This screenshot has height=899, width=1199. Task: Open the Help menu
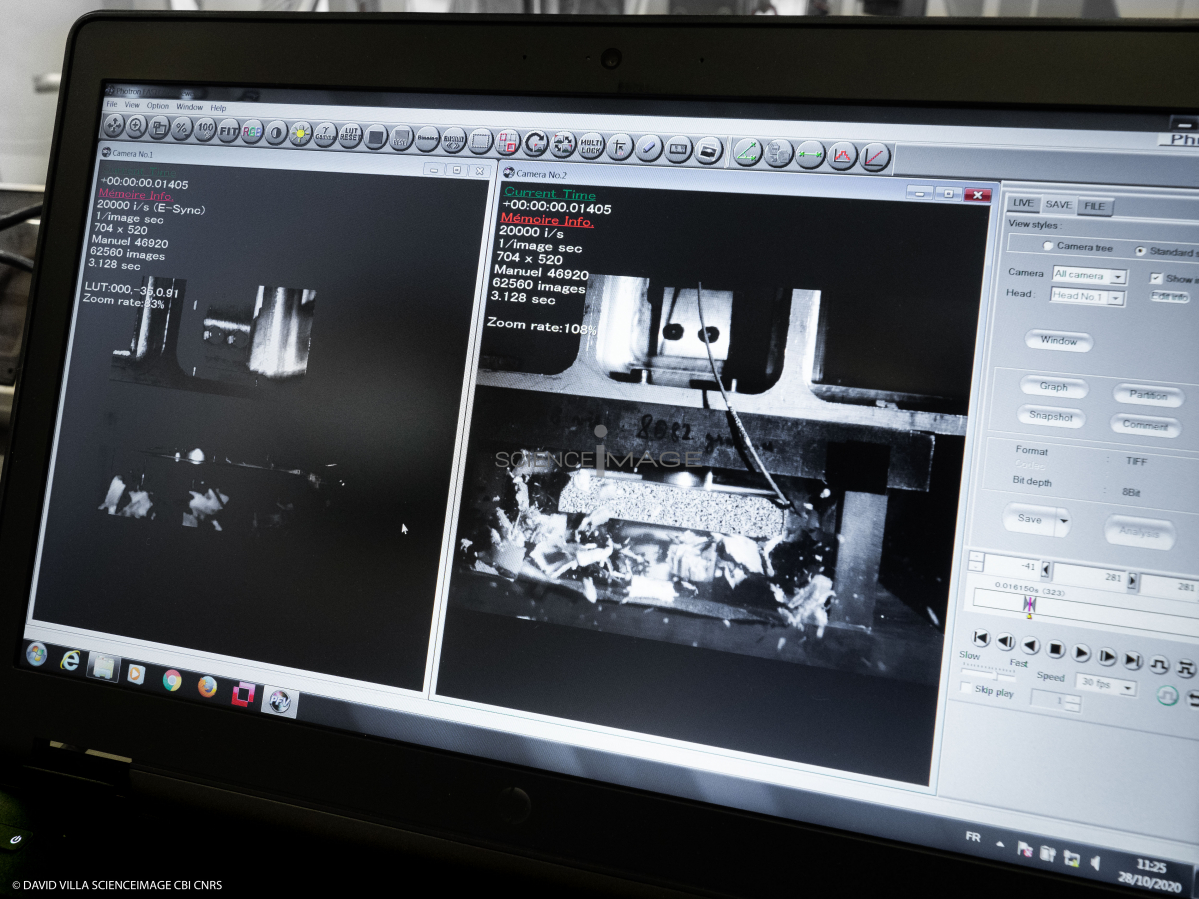point(218,108)
